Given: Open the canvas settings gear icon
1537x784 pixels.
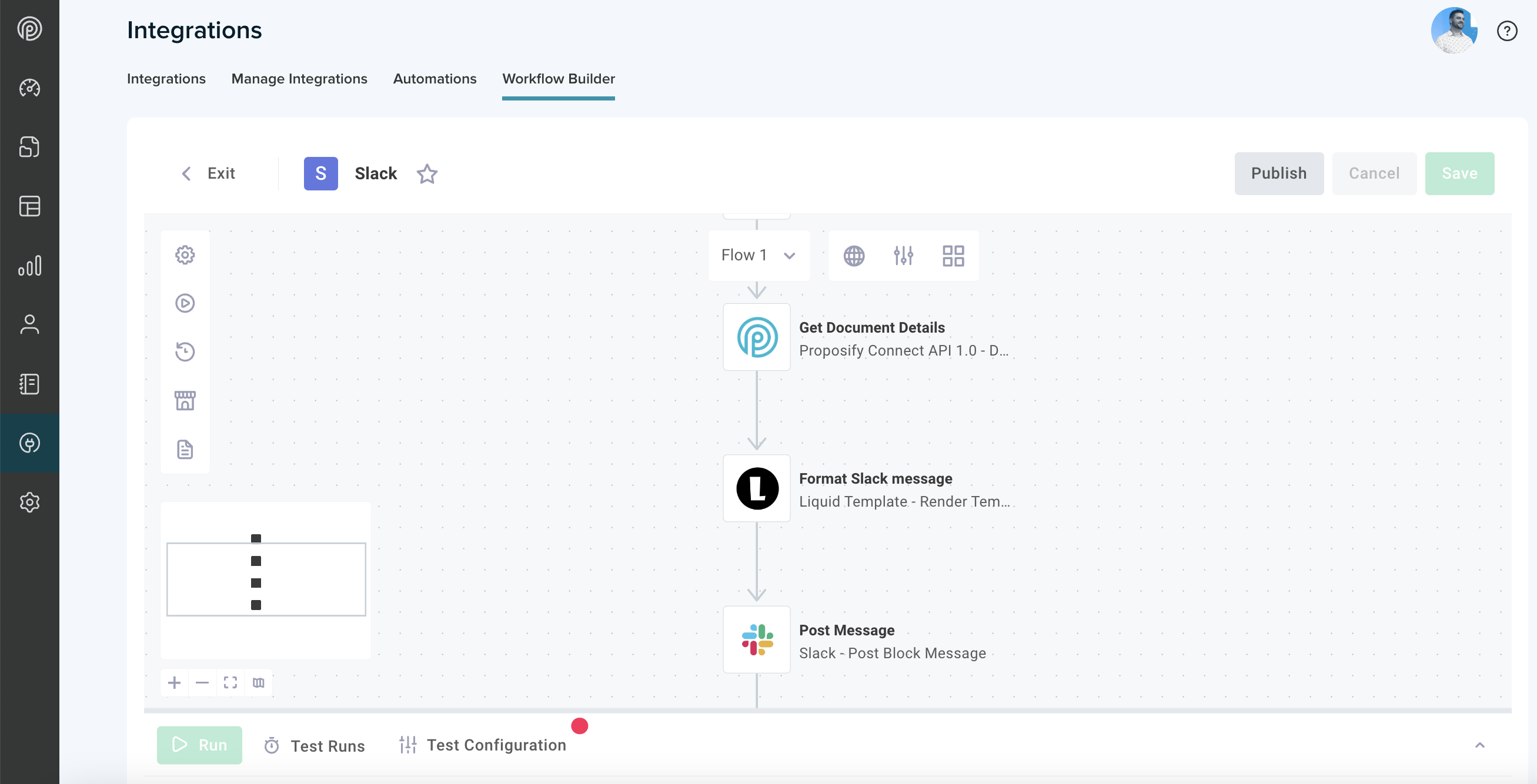Looking at the screenshot, I should [x=185, y=254].
